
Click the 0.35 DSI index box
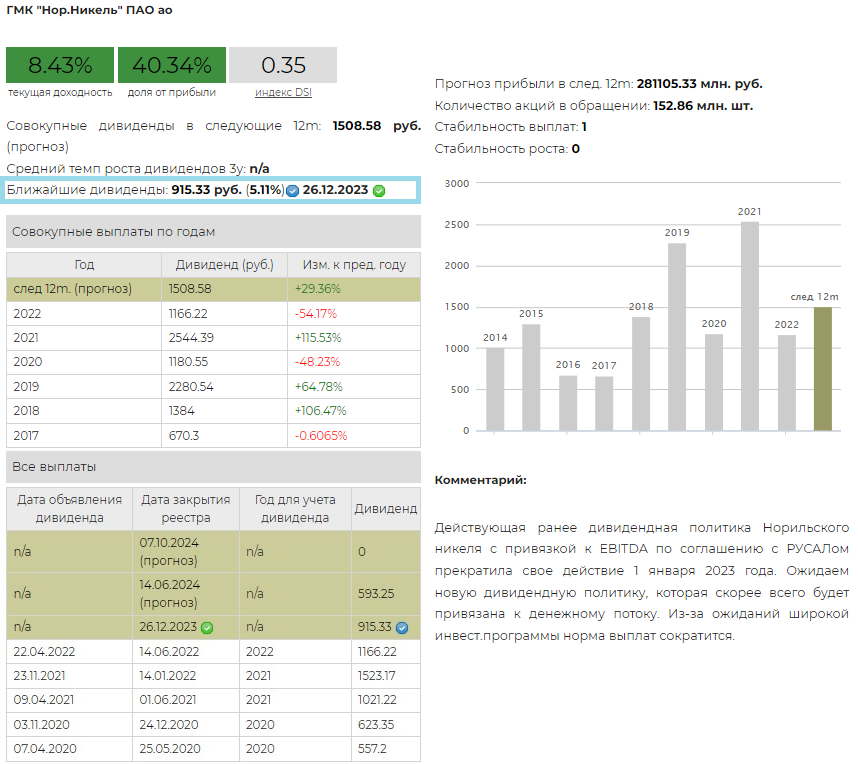tap(283, 66)
